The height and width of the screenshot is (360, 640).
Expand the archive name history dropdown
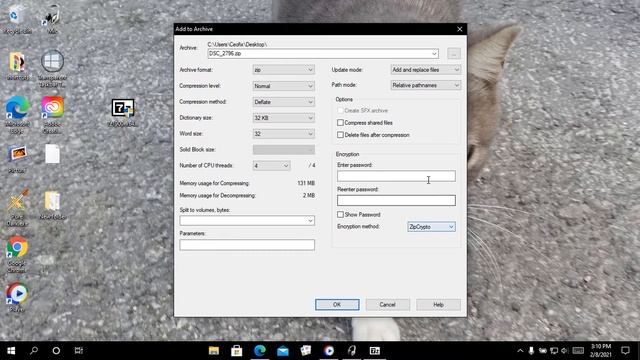(x=434, y=53)
